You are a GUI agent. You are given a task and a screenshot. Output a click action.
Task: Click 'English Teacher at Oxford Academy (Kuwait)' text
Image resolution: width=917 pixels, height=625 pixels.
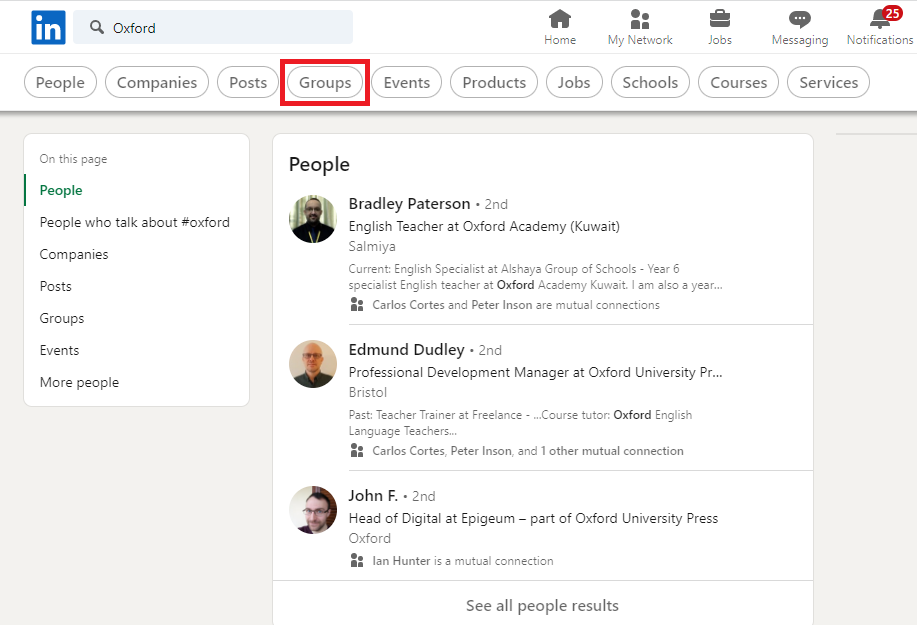coord(484,226)
